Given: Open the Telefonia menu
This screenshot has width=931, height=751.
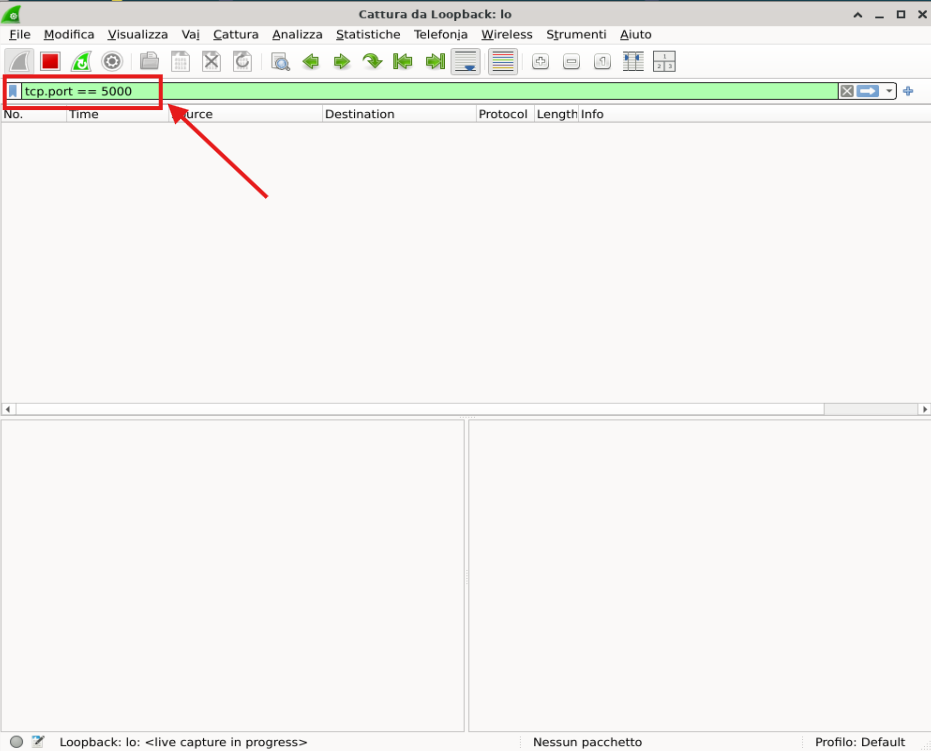Looking at the screenshot, I should click(x=441, y=34).
